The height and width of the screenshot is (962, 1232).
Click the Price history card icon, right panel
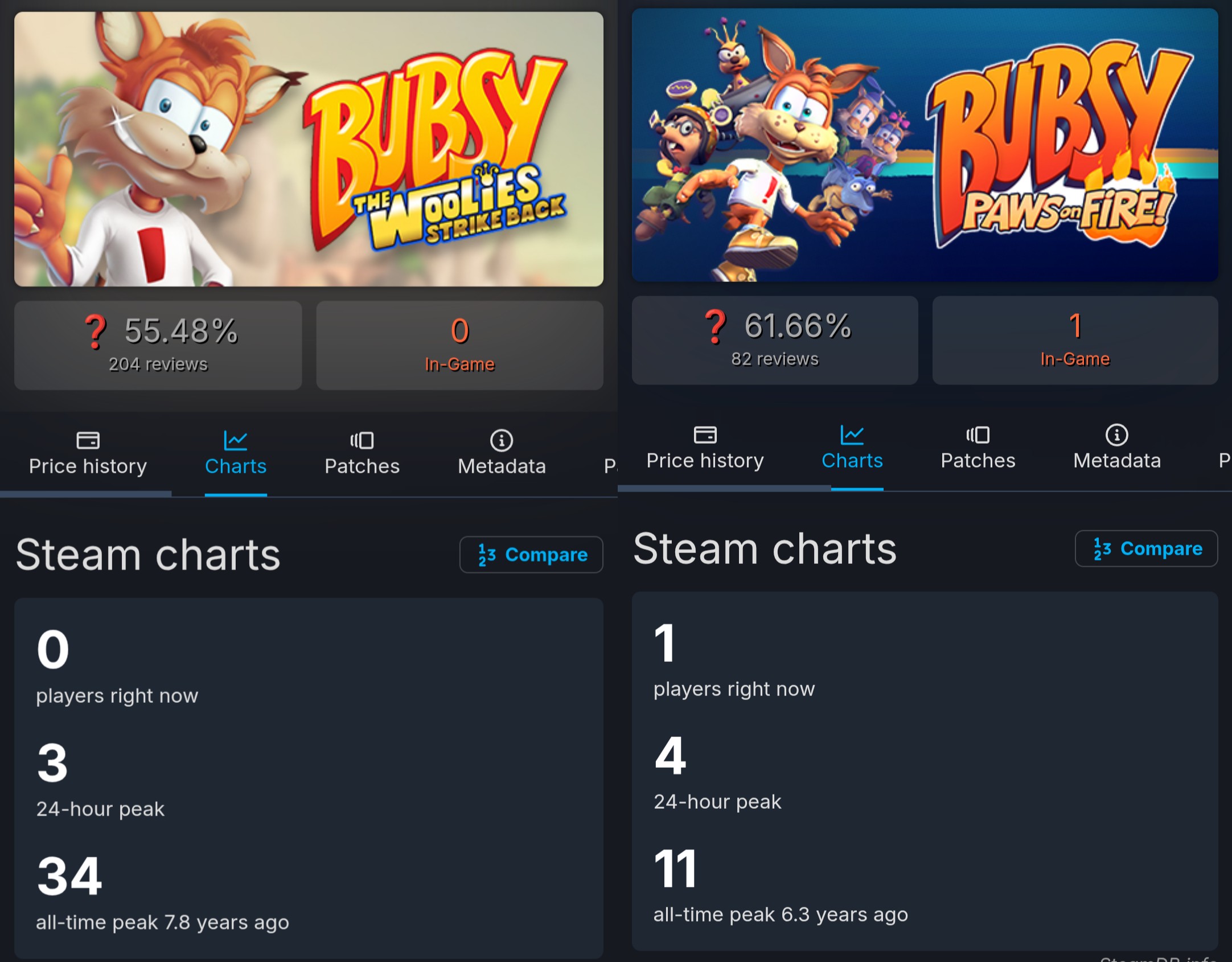(x=705, y=435)
